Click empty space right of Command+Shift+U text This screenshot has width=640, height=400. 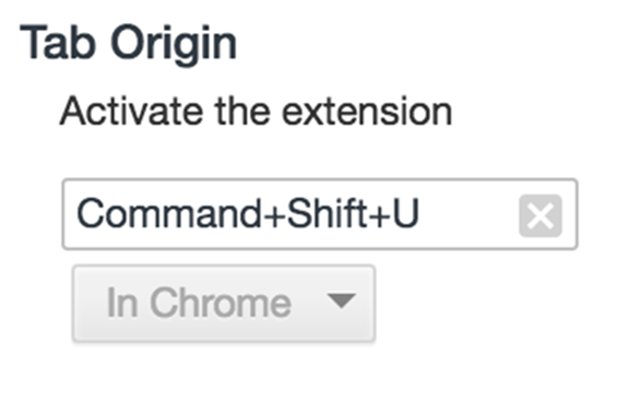coord(469,214)
